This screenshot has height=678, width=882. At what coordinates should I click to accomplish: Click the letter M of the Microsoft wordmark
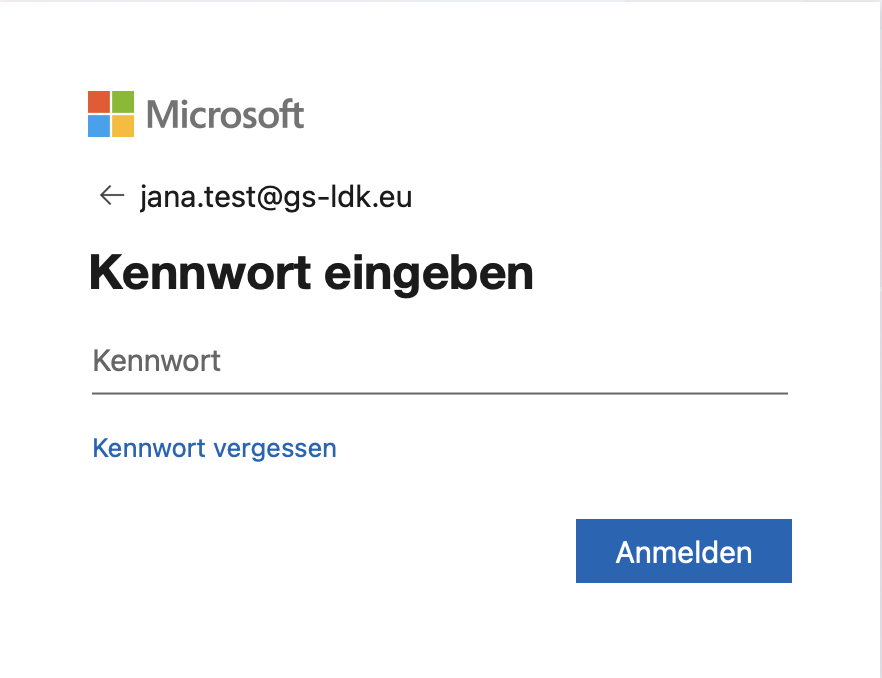coord(162,114)
